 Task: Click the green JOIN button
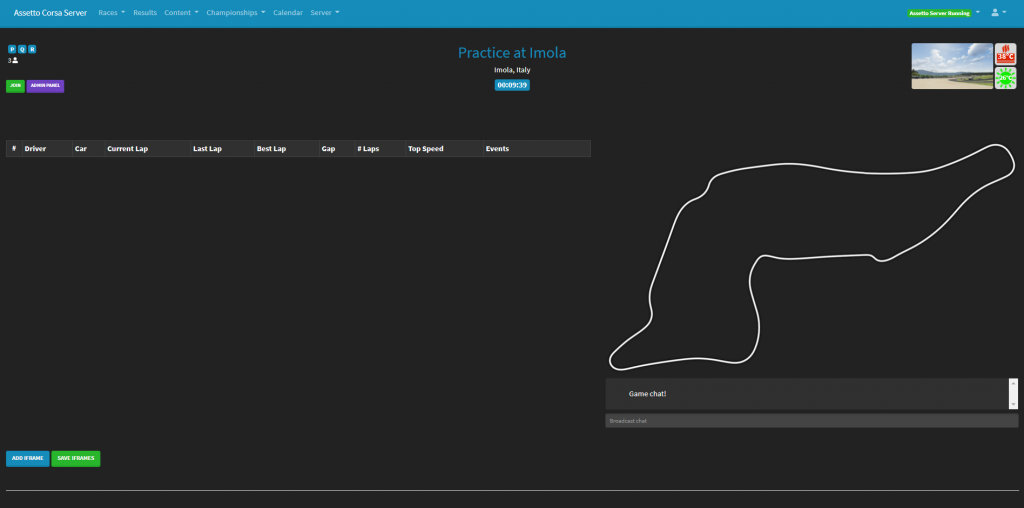pyautogui.click(x=15, y=86)
